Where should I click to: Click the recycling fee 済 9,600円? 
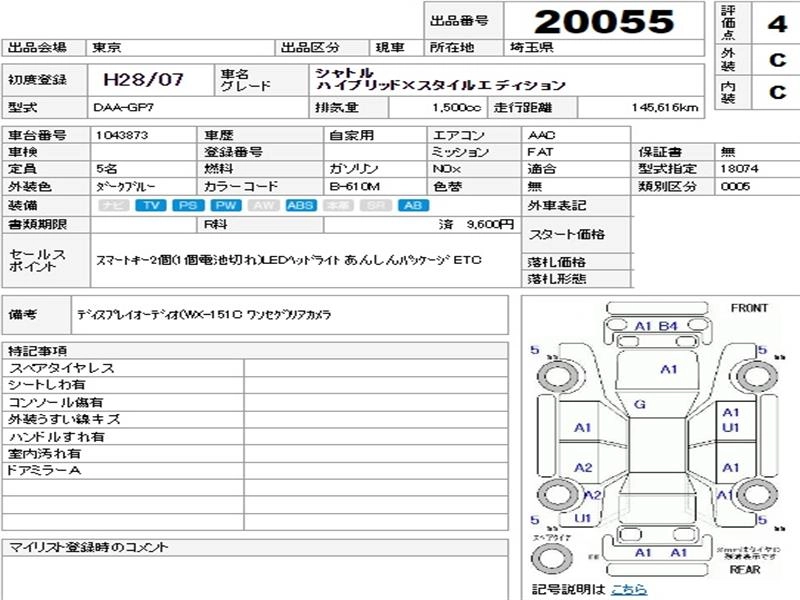(477, 224)
